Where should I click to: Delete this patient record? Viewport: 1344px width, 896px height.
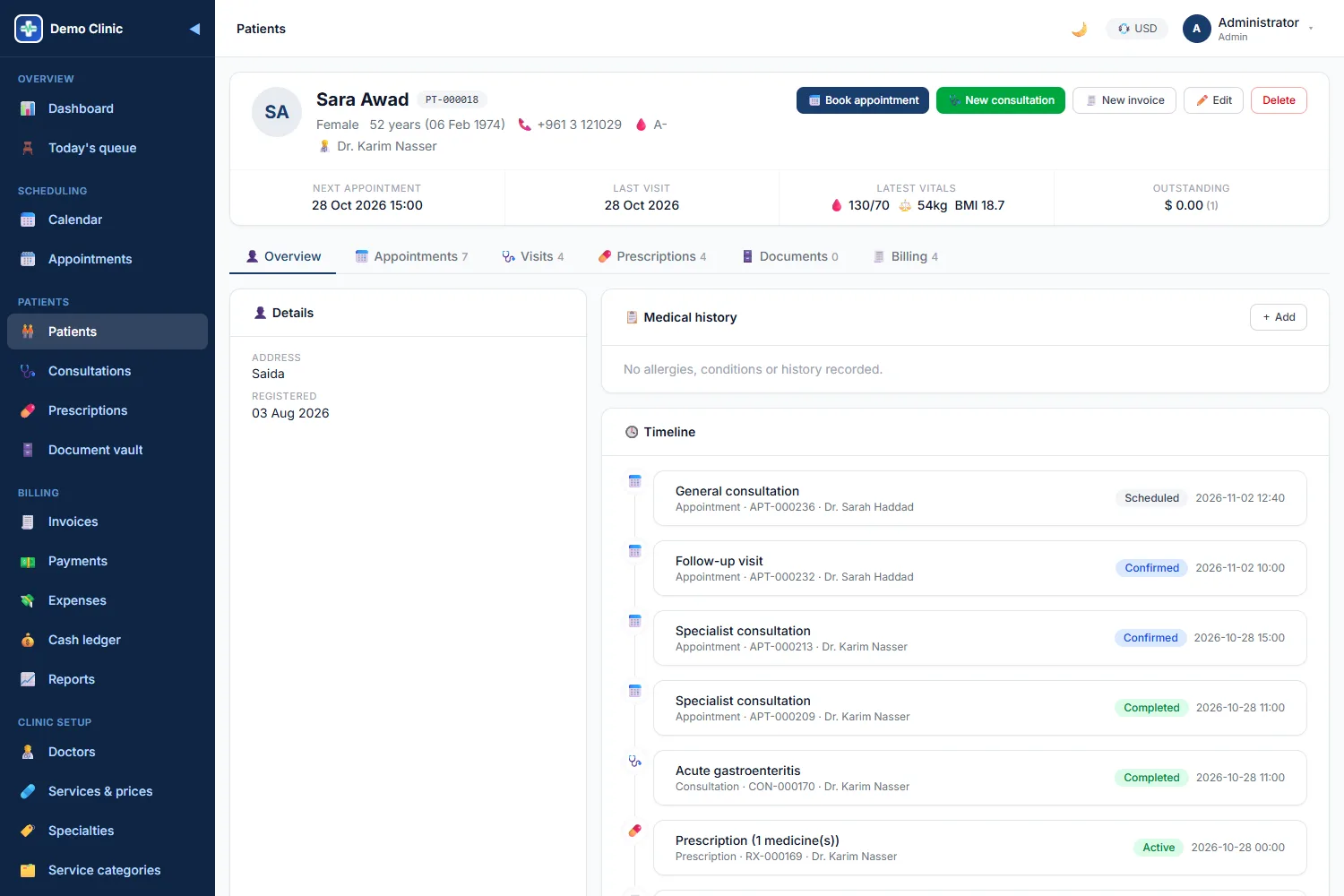pos(1279,100)
